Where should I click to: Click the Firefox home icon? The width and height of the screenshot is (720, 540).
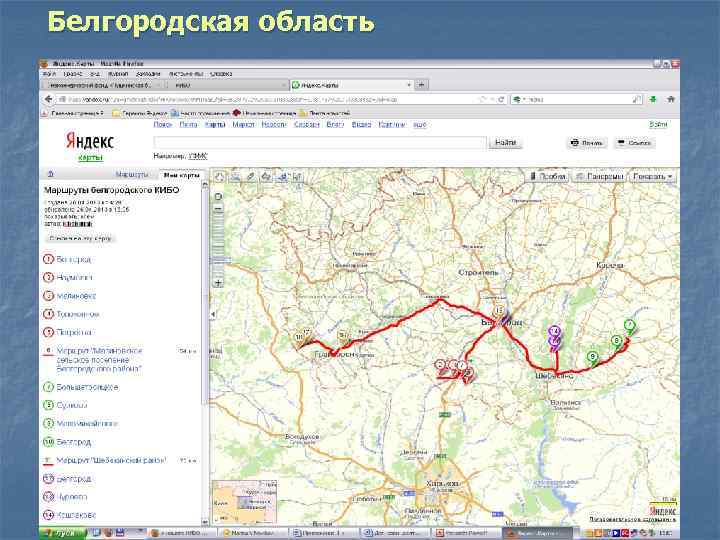pyautogui.click(x=670, y=99)
